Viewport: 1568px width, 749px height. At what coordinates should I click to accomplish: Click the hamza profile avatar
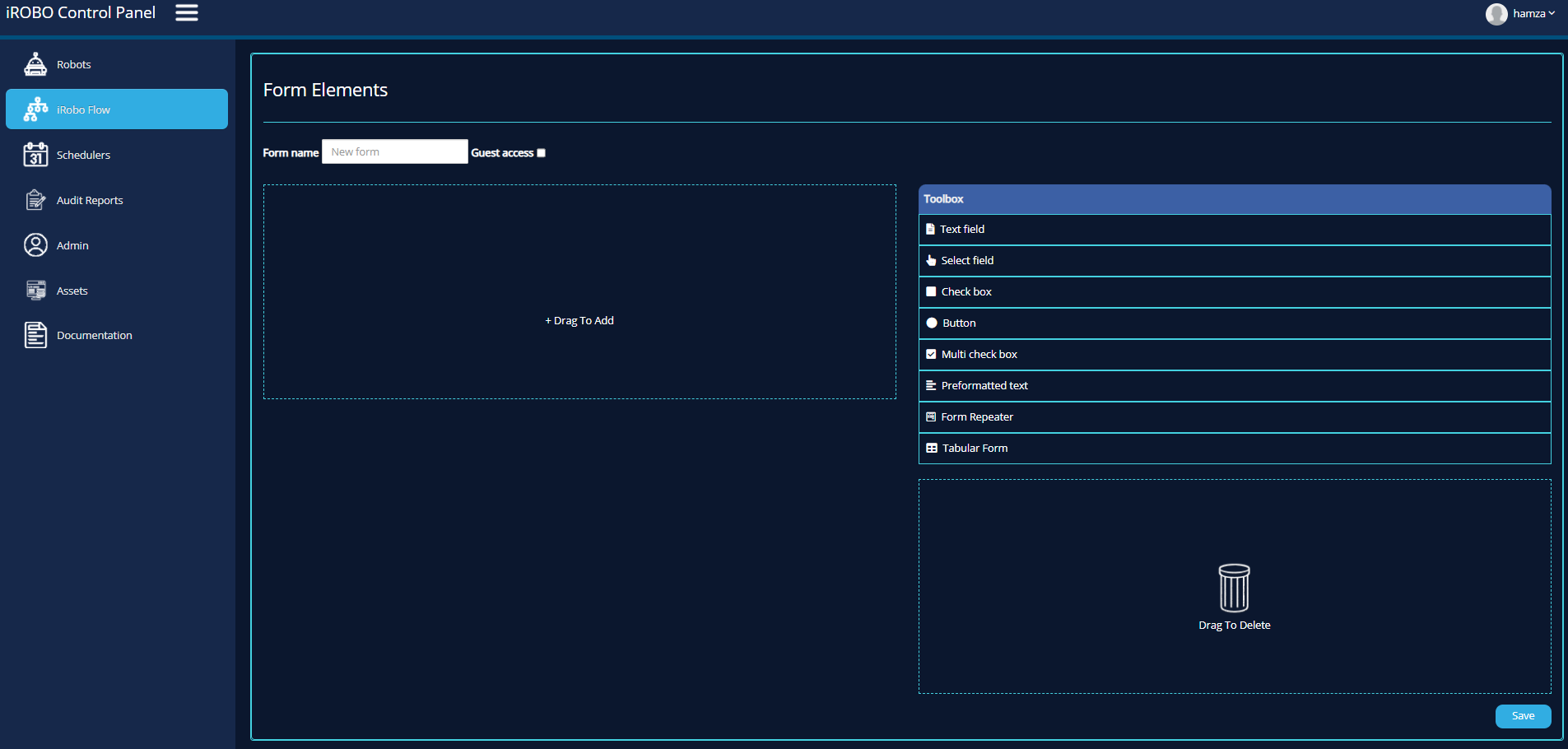[1496, 14]
